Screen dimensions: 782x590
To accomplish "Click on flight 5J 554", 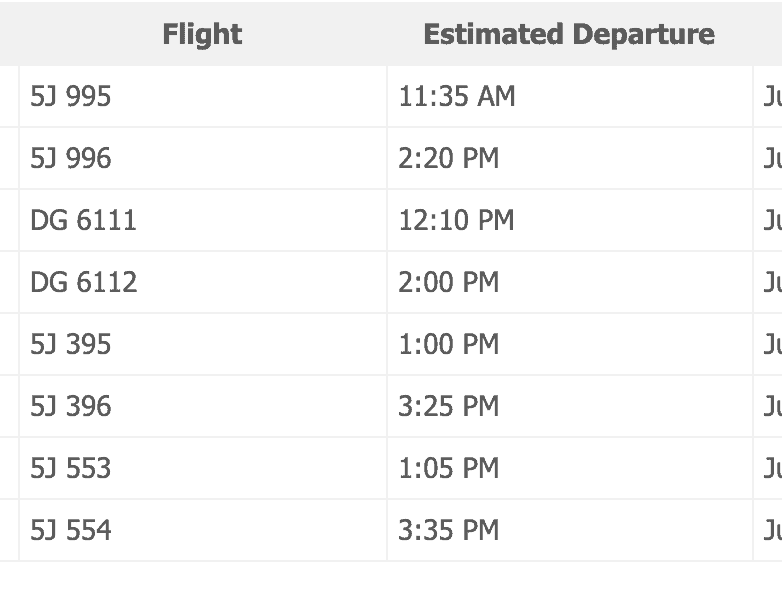I will click(71, 531).
